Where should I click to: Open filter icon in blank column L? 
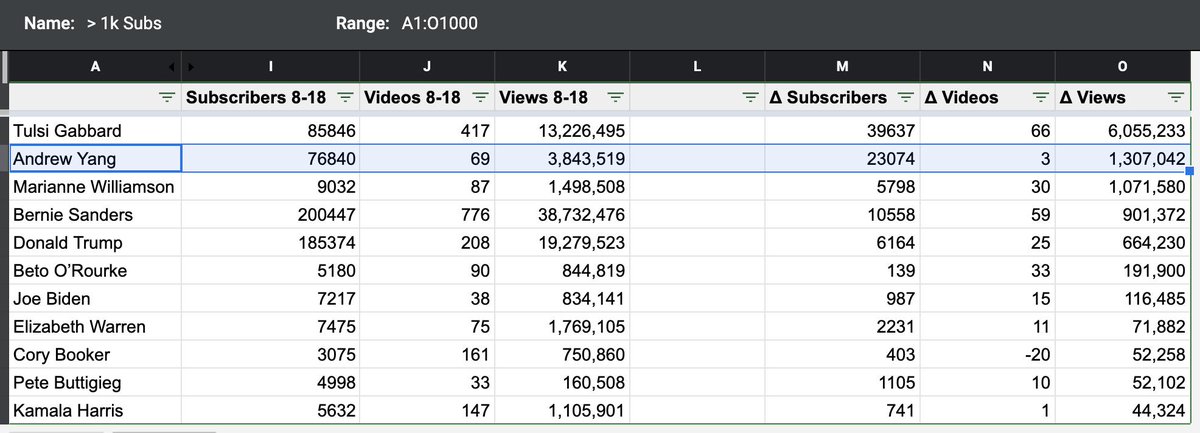pos(751,97)
